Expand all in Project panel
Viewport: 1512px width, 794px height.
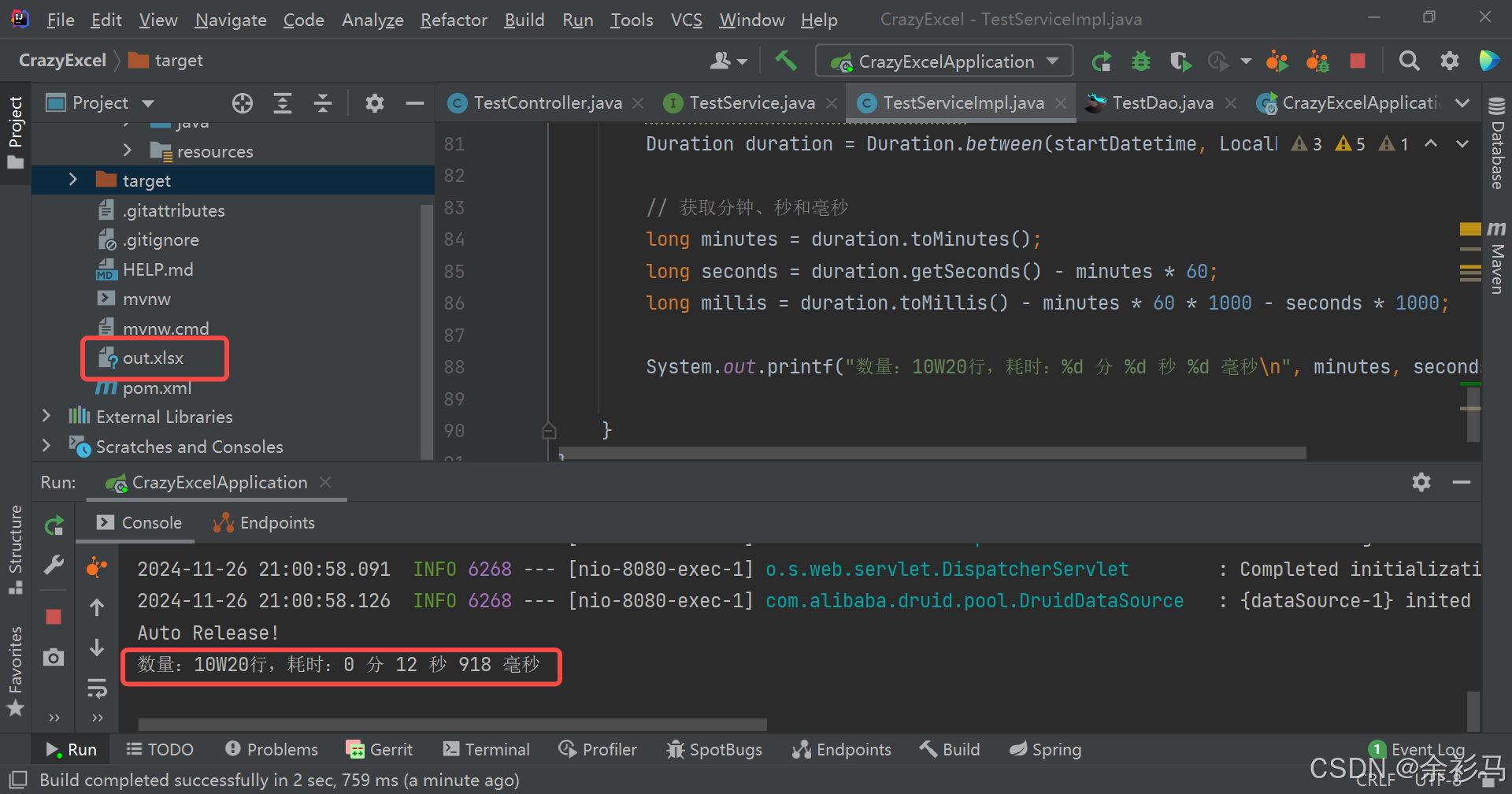(283, 103)
